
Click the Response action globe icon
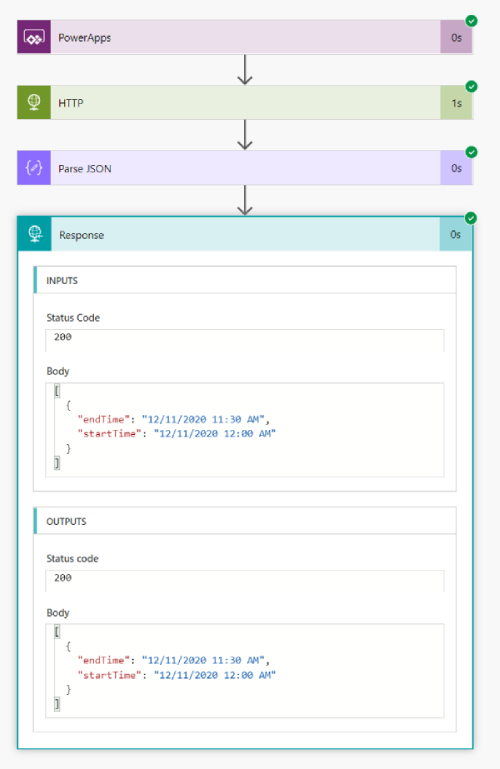[x=34, y=234]
